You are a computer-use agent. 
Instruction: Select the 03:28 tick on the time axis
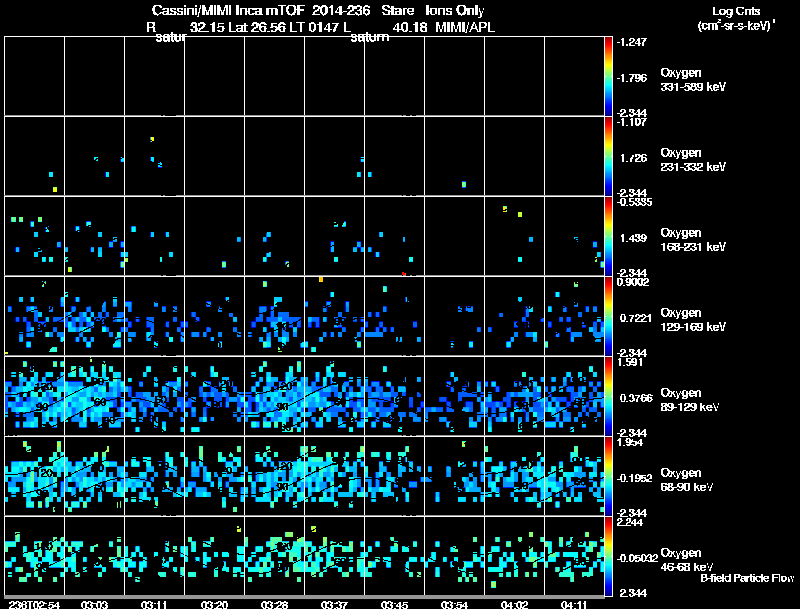click(x=275, y=604)
